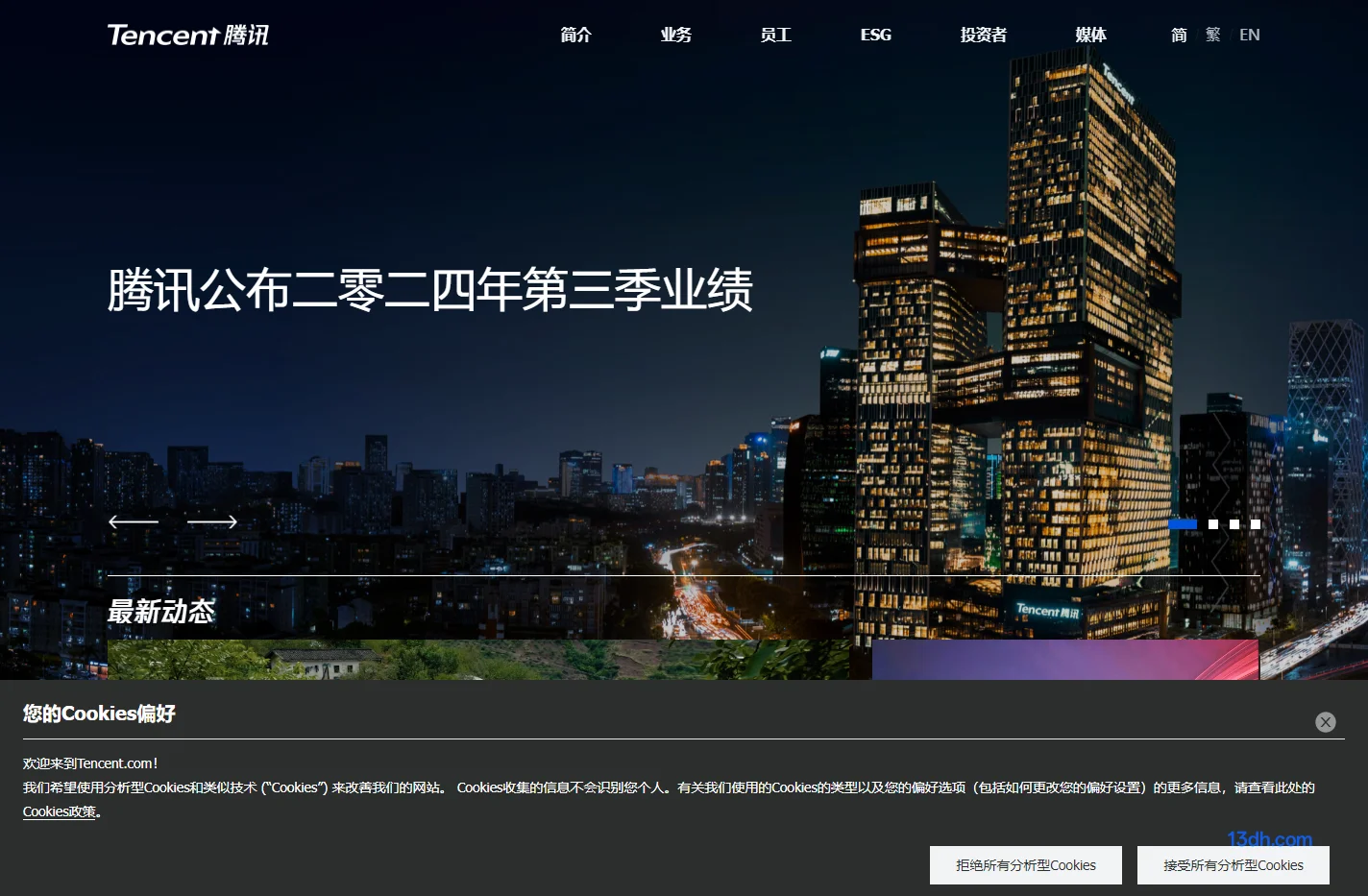Image resolution: width=1368 pixels, height=896 pixels.
Task: Click the 最新动态 section heading
Action: (161, 612)
